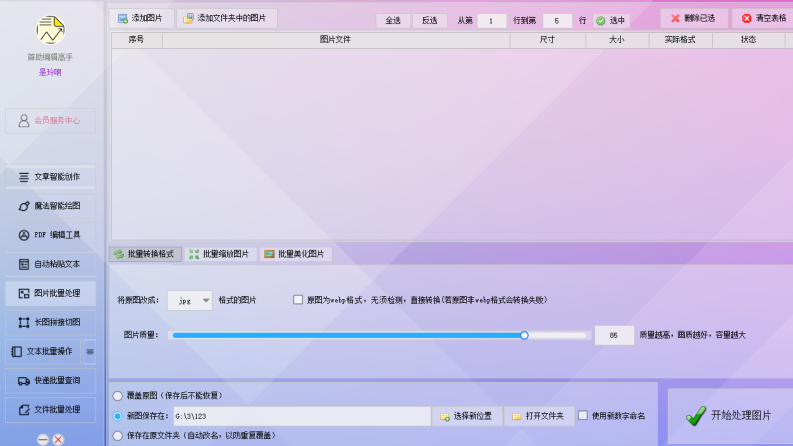
Task: Select 覆盖原图 radio option
Action: [x=118, y=395]
